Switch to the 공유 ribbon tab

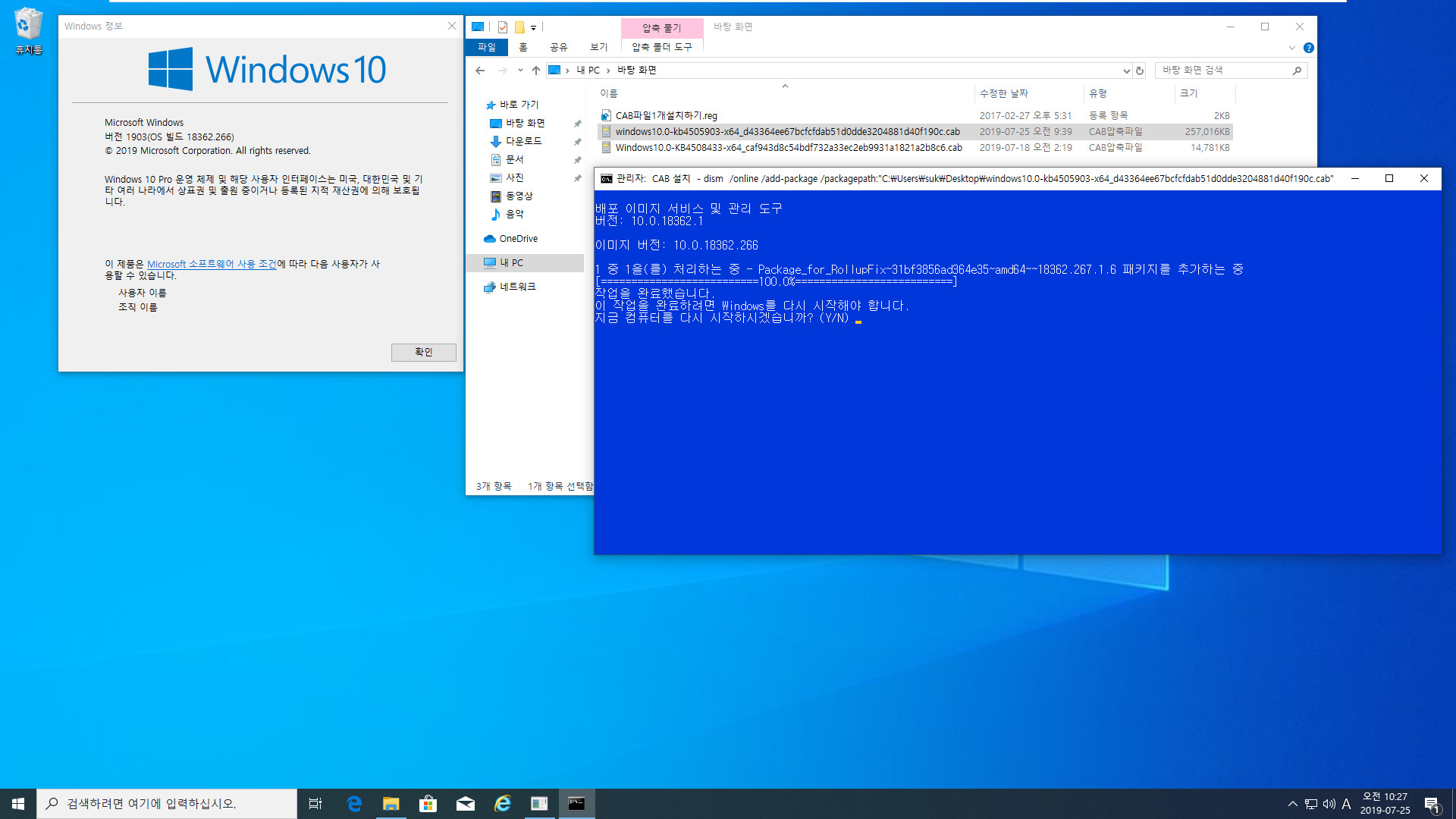(x=559, y=47)
